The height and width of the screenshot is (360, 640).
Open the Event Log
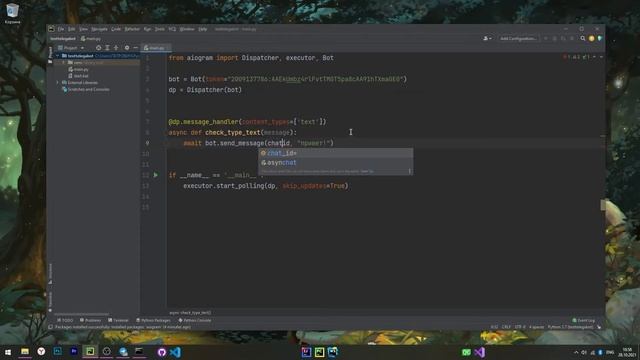[x=584, y=320]
